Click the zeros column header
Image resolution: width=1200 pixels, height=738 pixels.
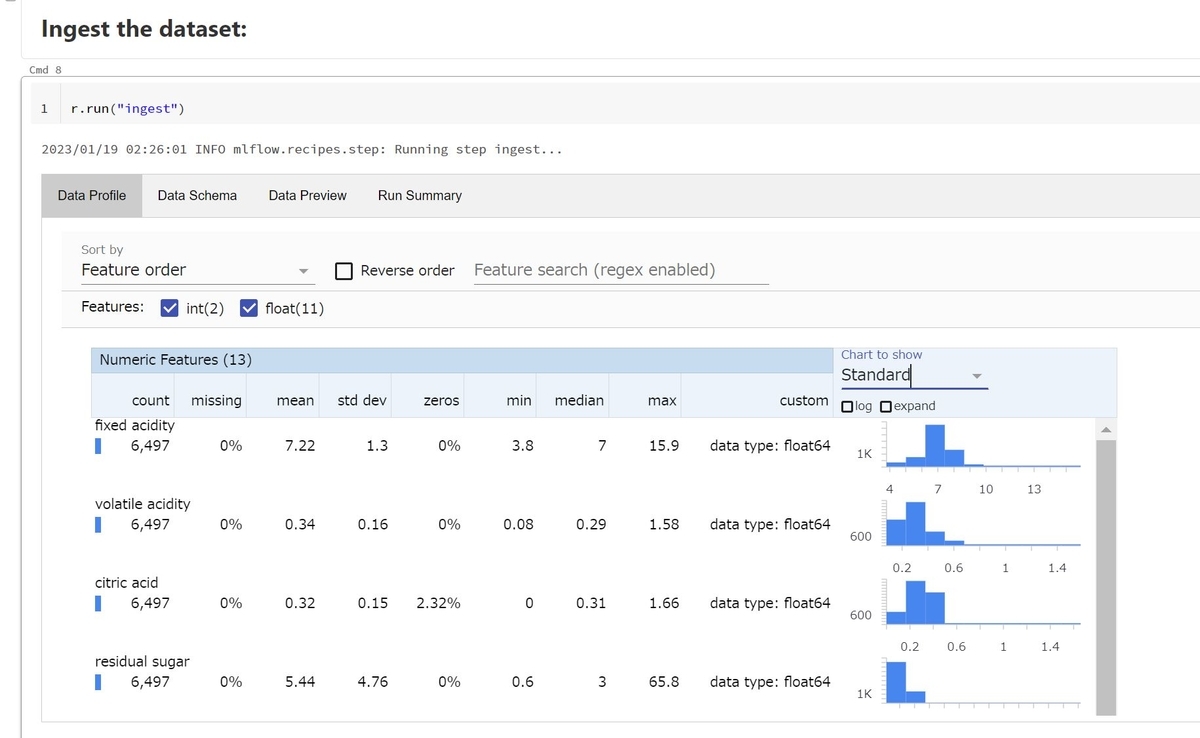click(441, 400)
